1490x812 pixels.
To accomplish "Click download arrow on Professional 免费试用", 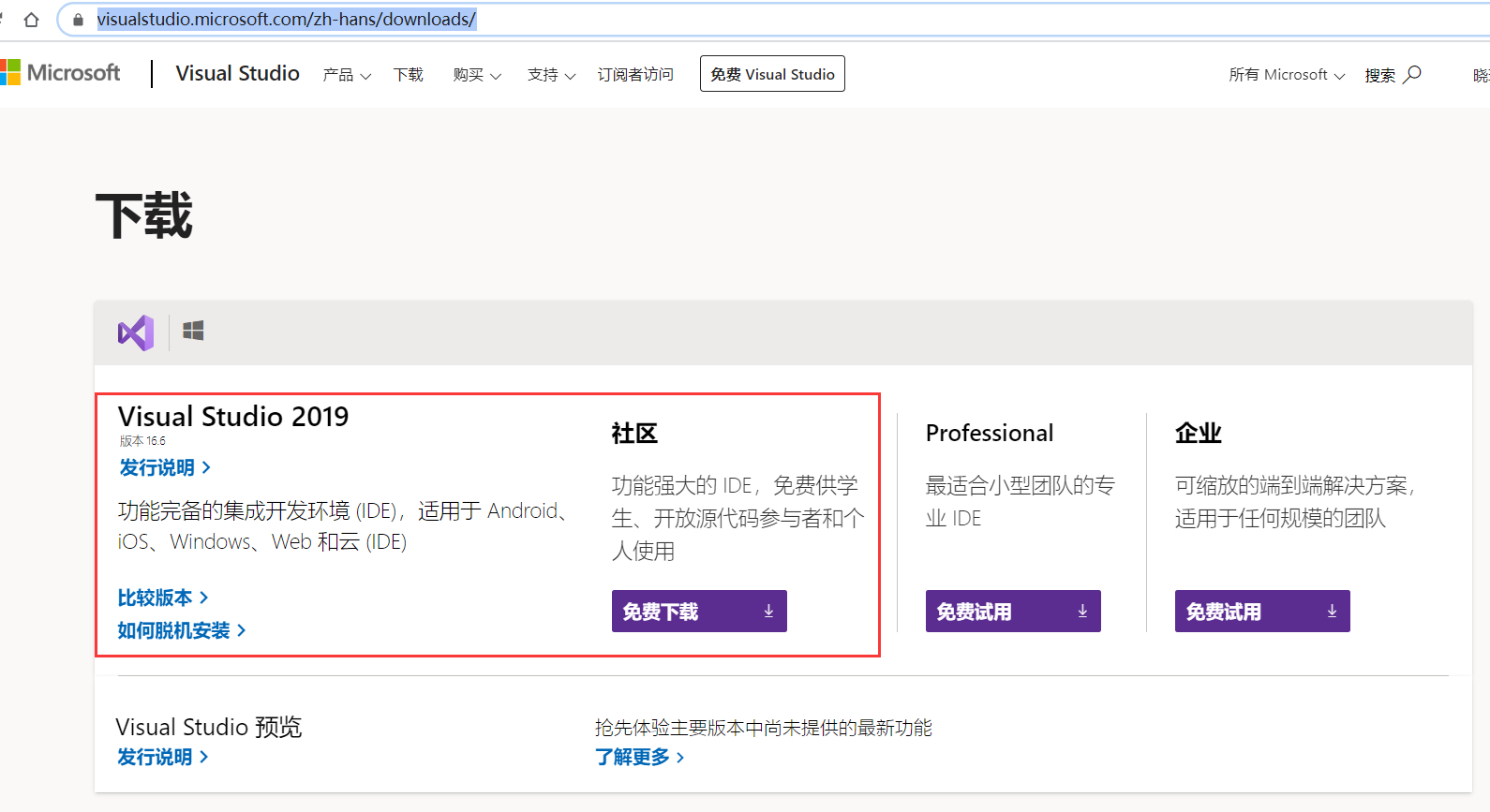I will click(x=1082, y=611).
